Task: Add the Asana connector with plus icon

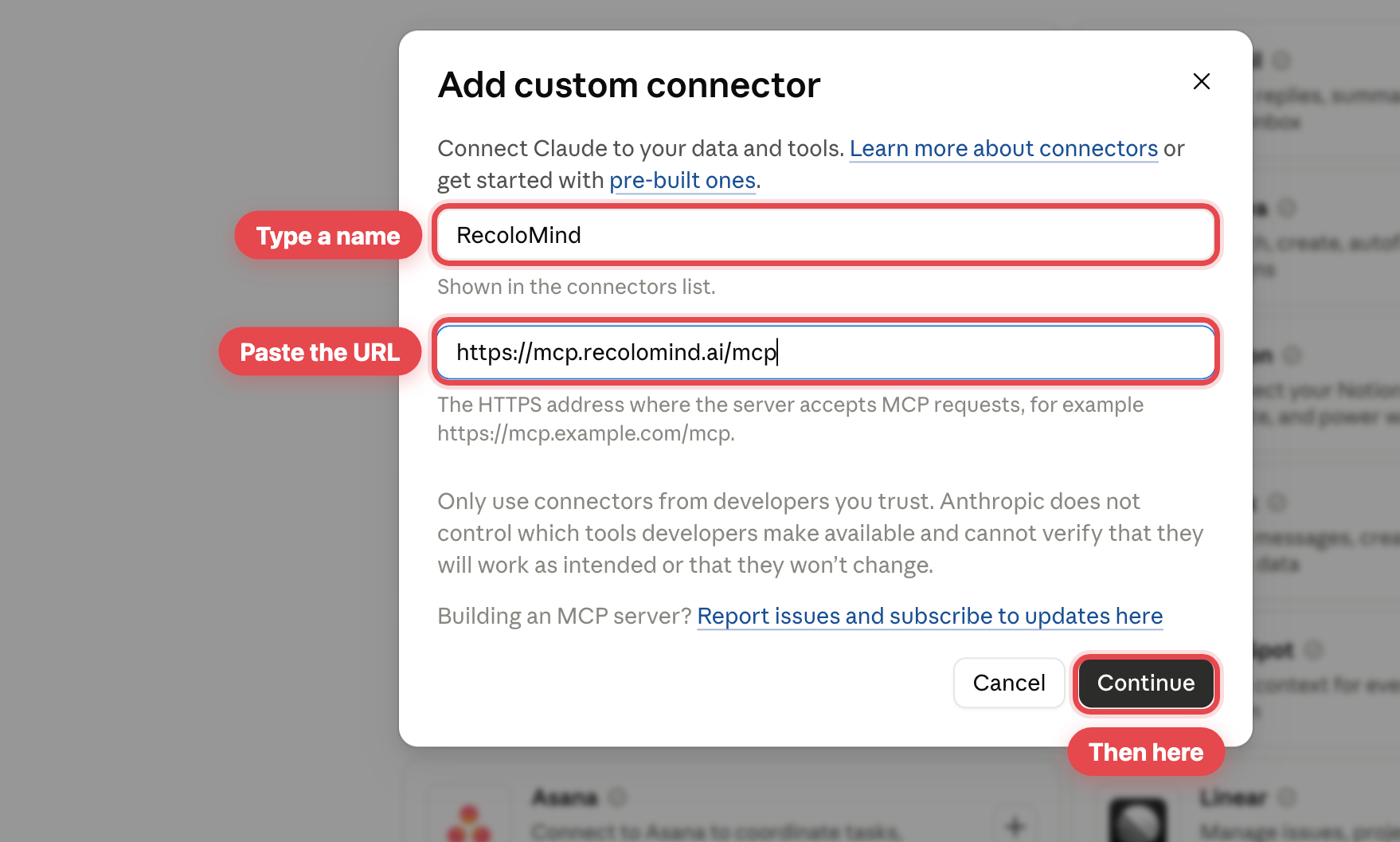Action: click(x=1015, y=826)
